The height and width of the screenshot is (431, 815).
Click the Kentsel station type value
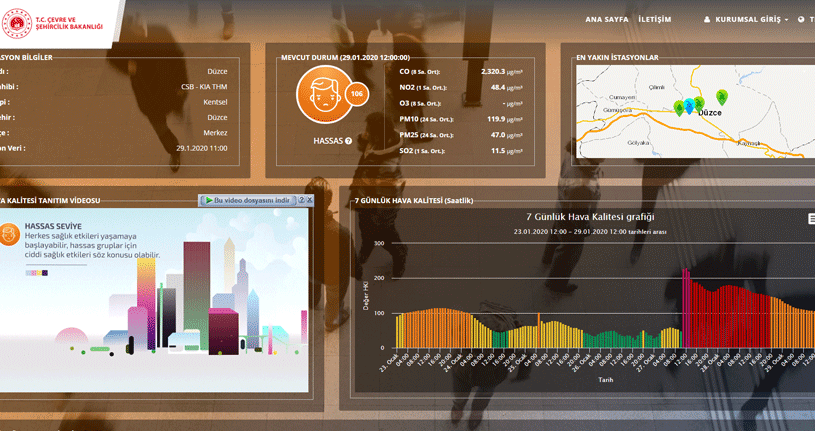coord(215,102)
